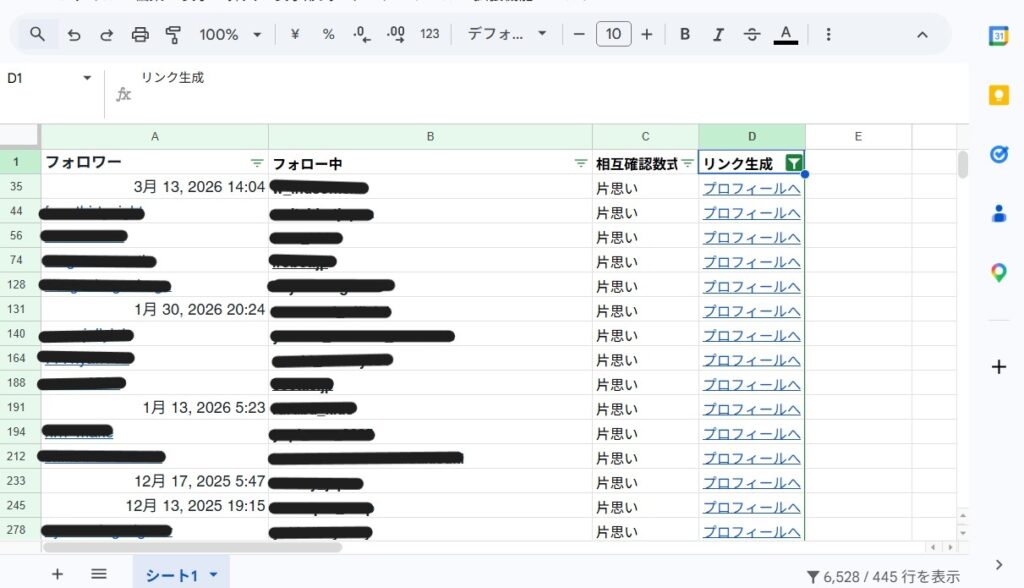Open Google Maps in side panel
The height and width of the screenshot is (588, 1024).
tap(998, 273)
